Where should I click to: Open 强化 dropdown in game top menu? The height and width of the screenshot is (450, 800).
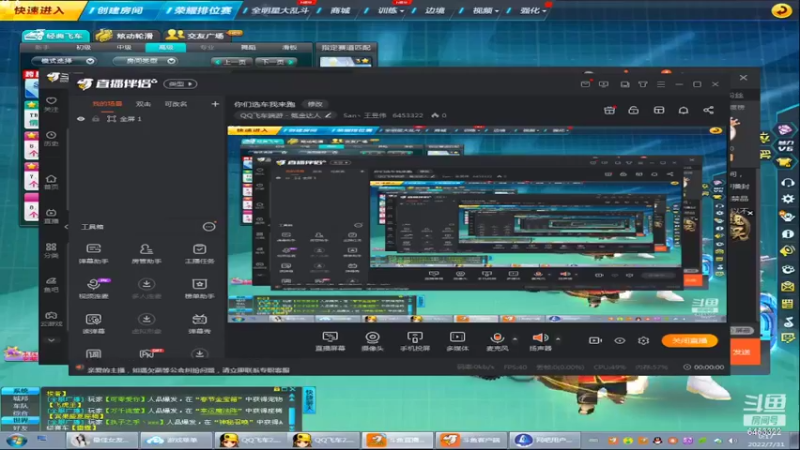point(533,10)
